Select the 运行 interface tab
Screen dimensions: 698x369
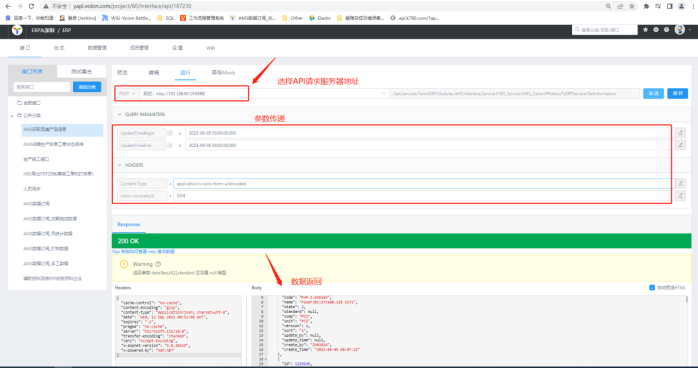(185, 73)
